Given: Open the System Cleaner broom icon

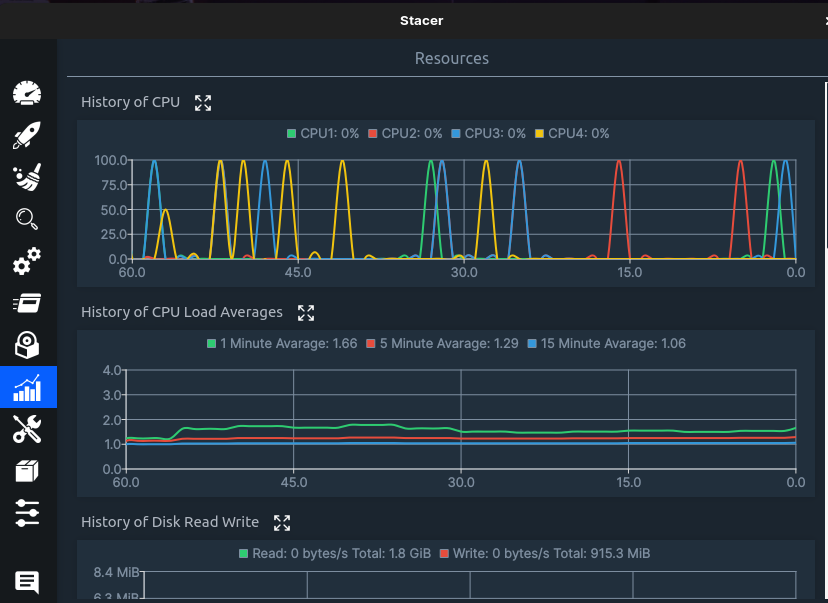Looking at the screenshot, I should pyautogui.click(x=27, y=178).
